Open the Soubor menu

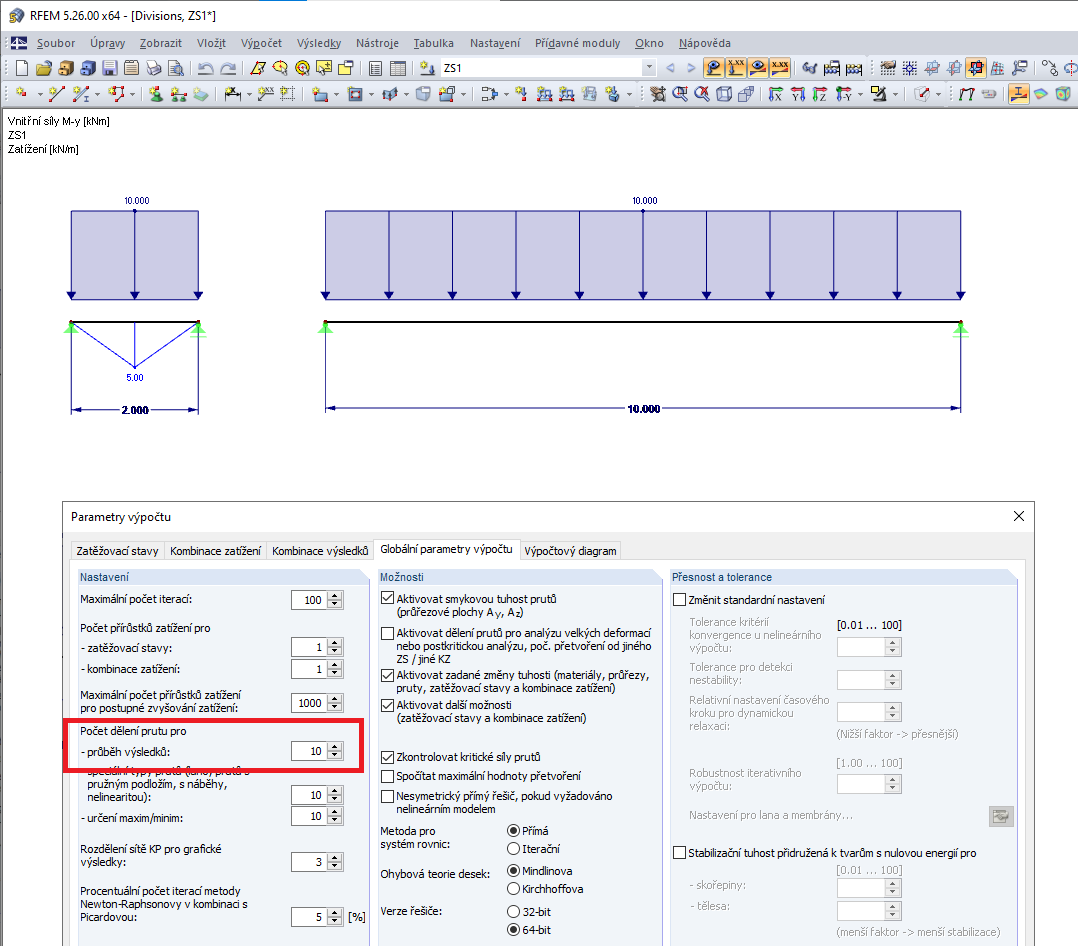click(x=56, y=43)
